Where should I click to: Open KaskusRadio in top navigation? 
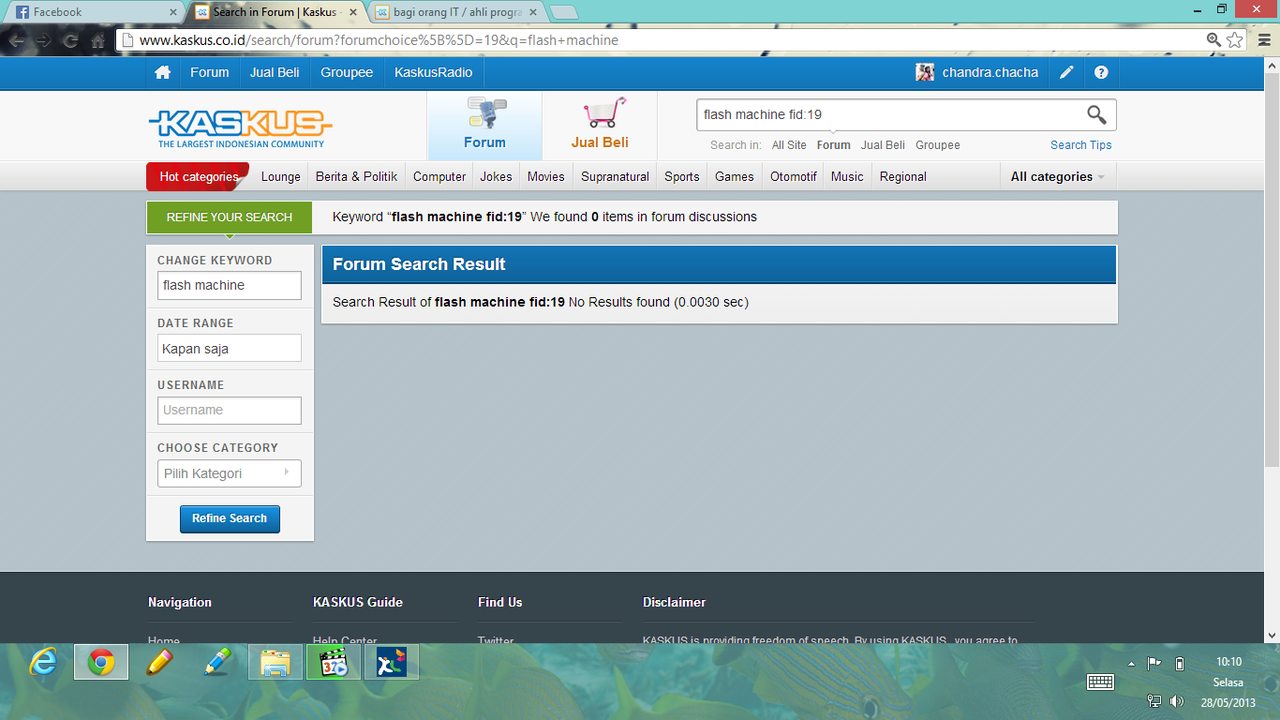pyautogui.click(x=433, y=73)
